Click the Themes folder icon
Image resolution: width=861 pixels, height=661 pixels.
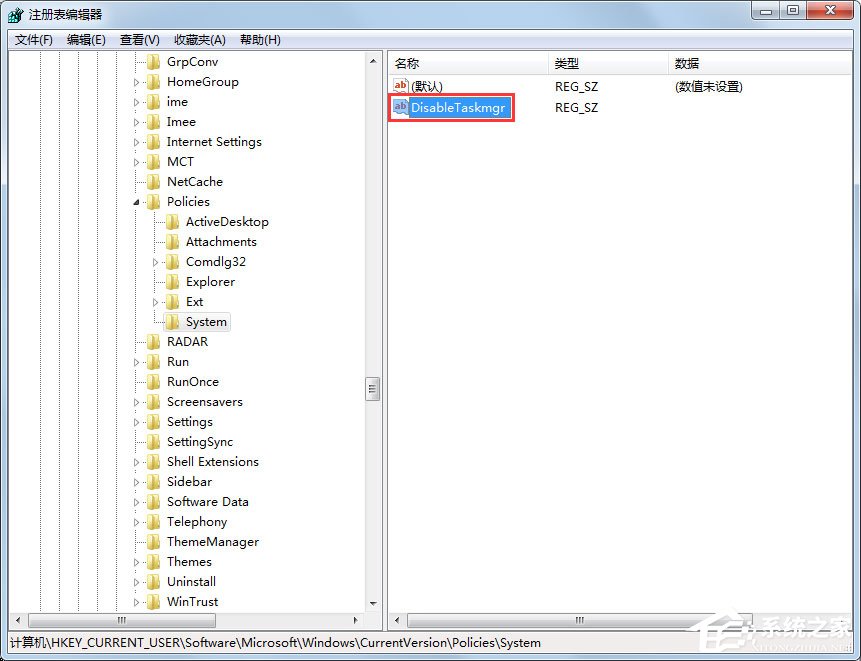154,562
